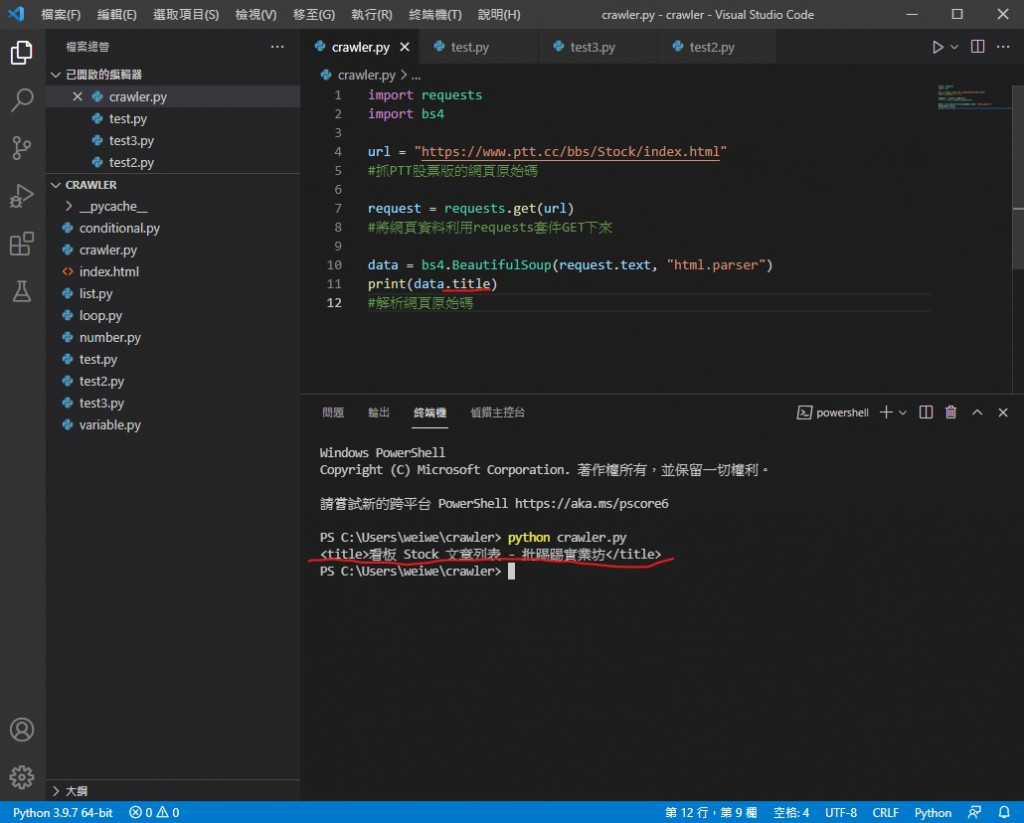Maximize panel size with up chevron
The height and width of the screenshot is (823, 1024).
point(977,412)
